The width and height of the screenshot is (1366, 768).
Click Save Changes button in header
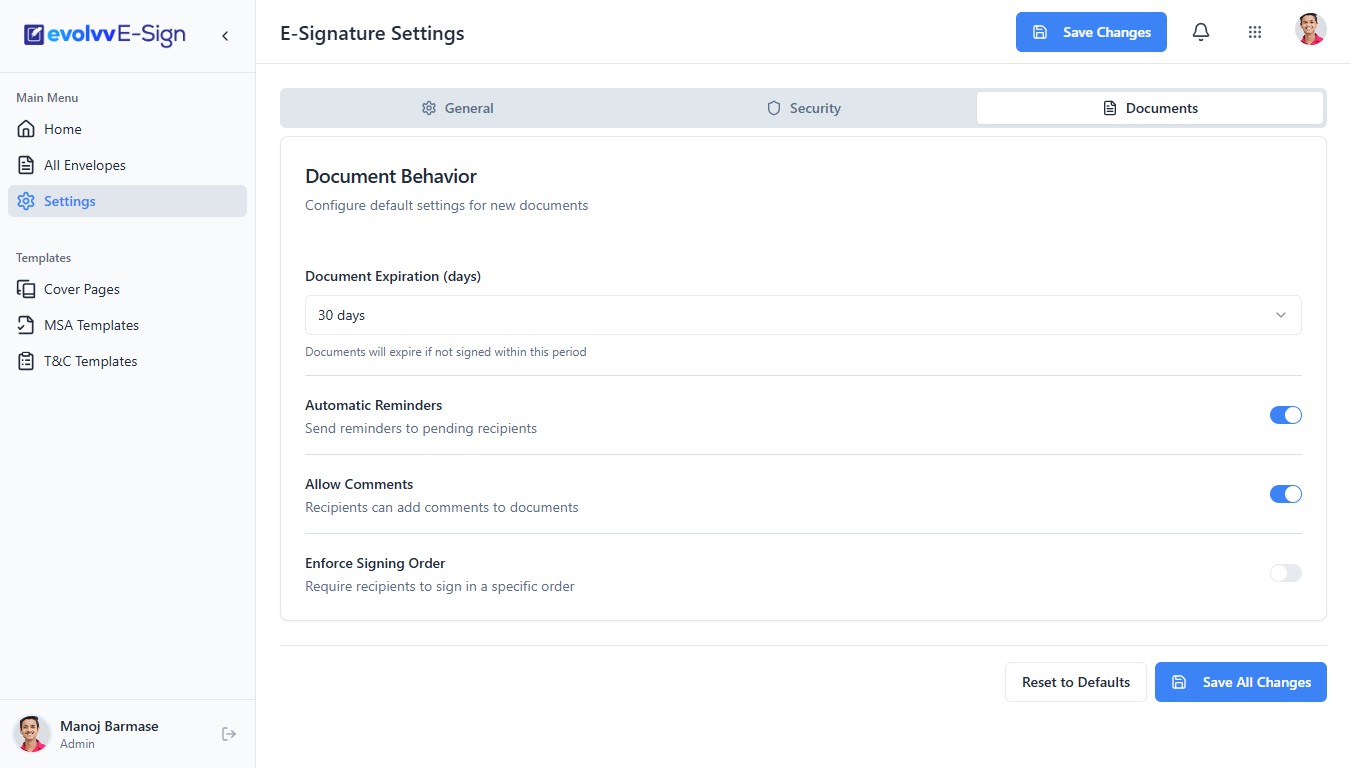(1091, 32)
